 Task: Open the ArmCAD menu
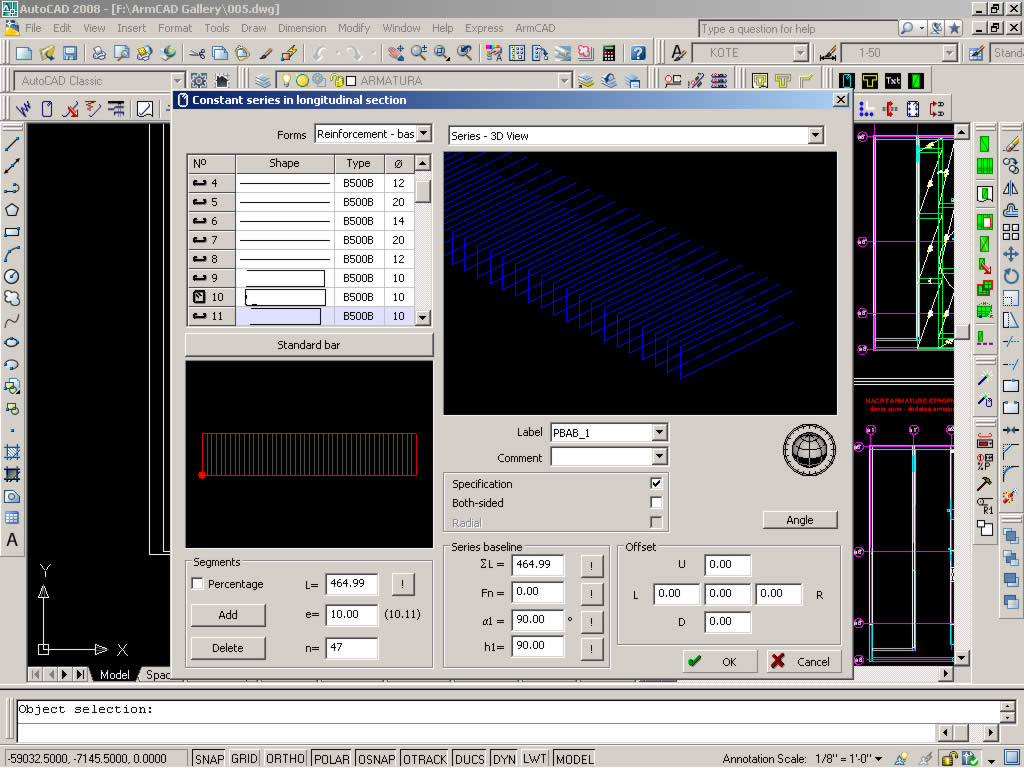pos(535,28)
